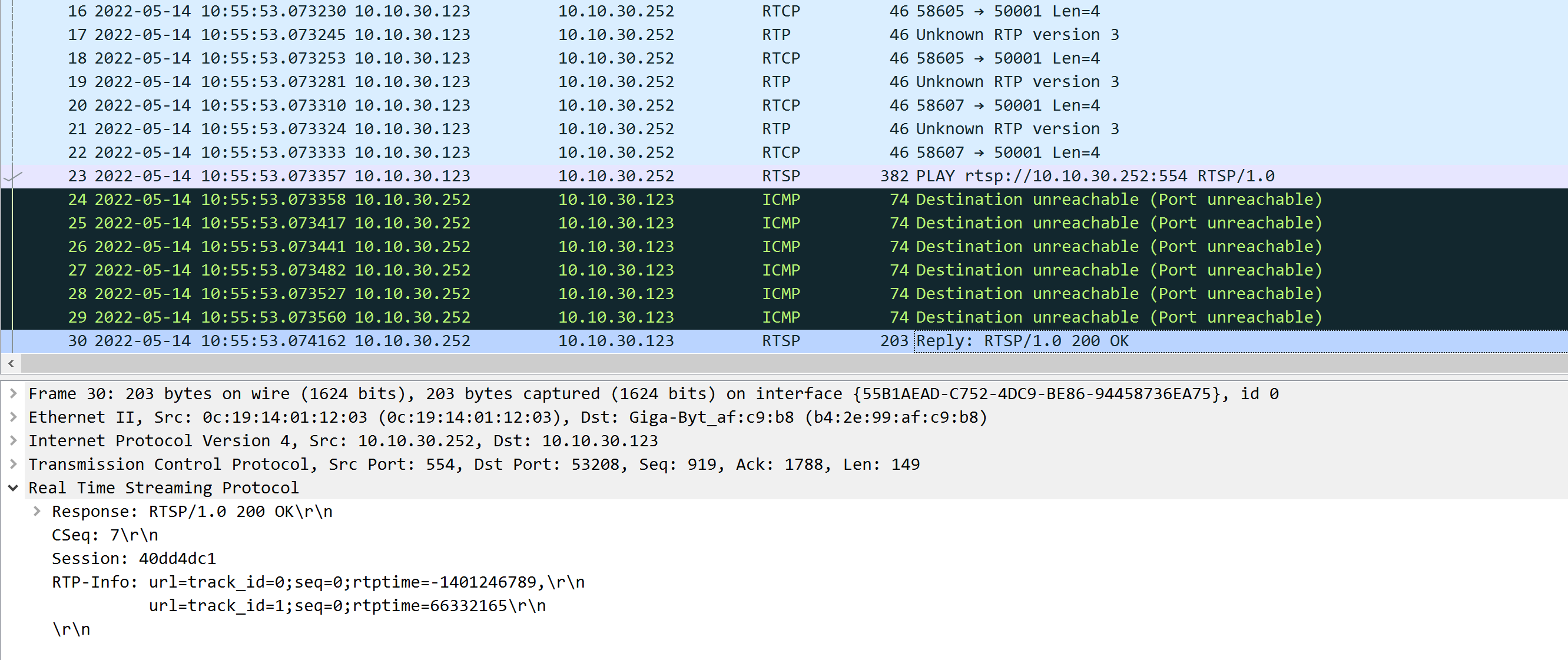
Task: Expand the Ethernet II tree row
Action: pyautogui.click(x=13, y=417)
